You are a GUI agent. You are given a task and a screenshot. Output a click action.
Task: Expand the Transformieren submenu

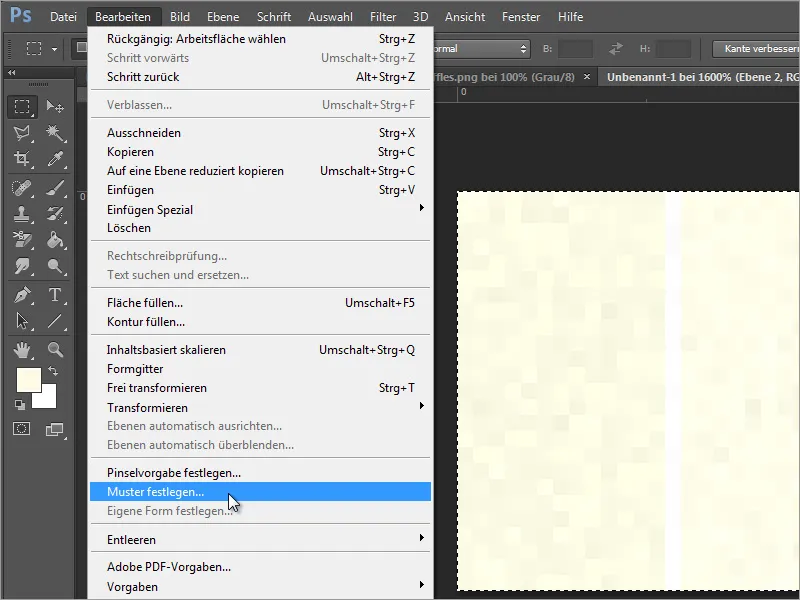(260, 407)
